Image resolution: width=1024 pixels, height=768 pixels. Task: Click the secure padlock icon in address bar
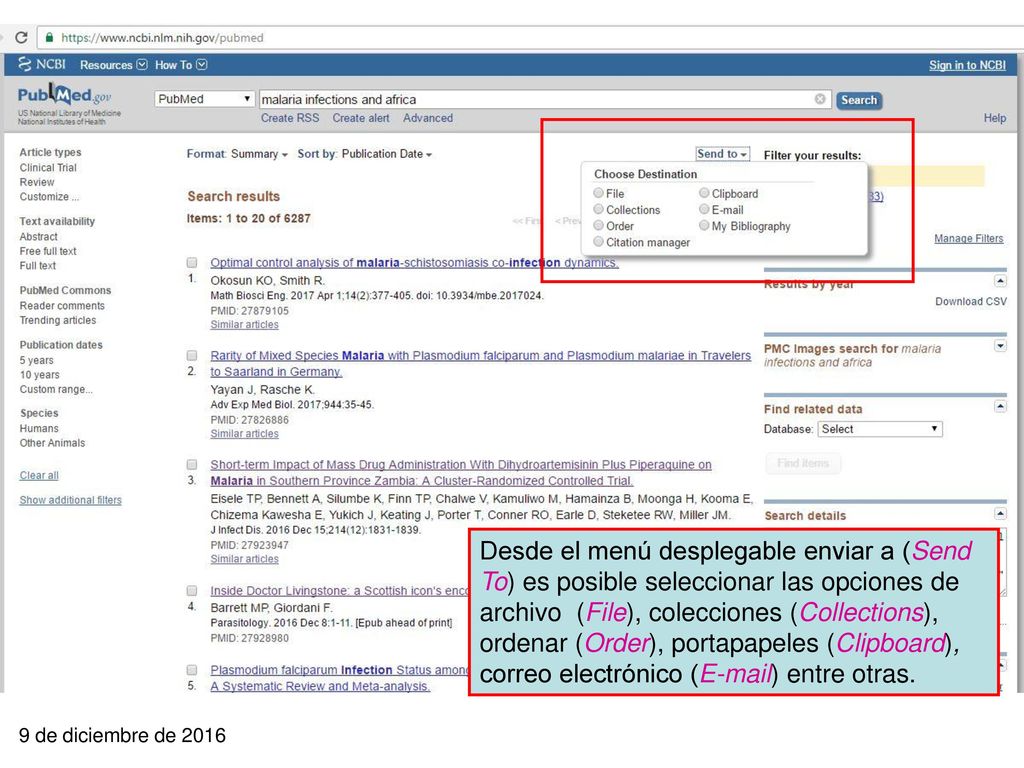[x=49, y=37]
